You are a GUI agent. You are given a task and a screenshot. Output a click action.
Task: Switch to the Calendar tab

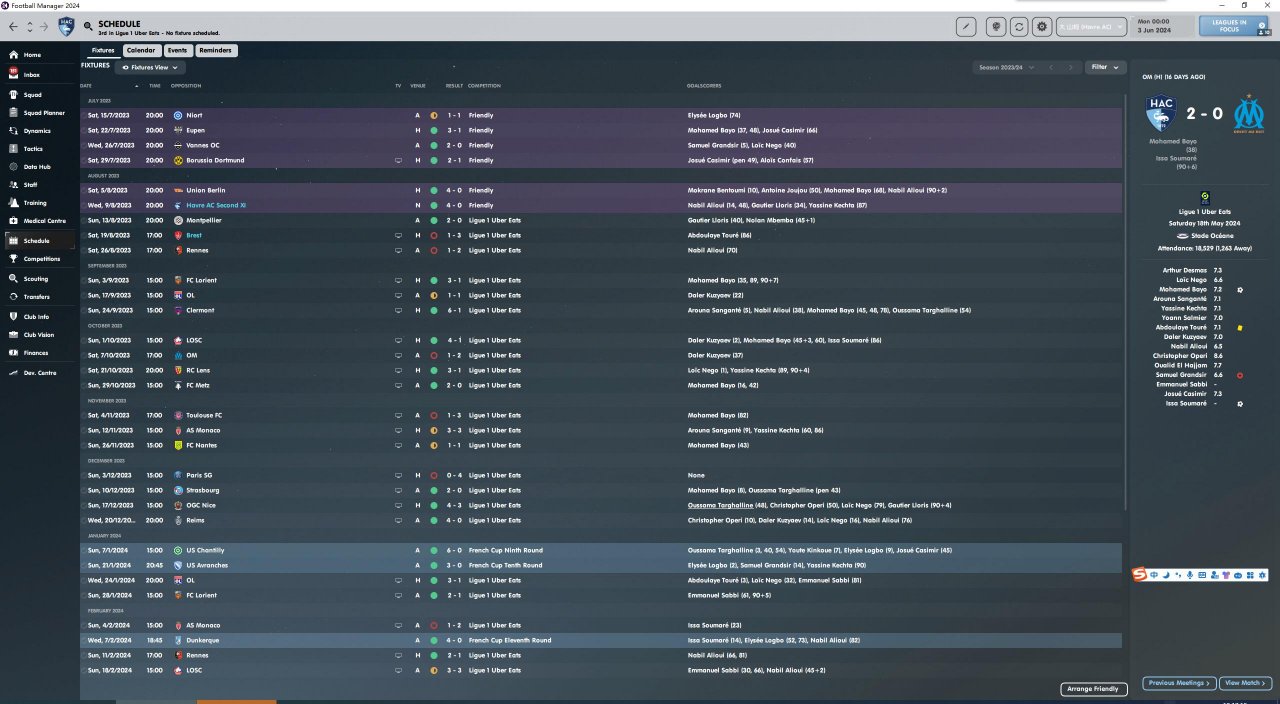click(x=141, y=50)
